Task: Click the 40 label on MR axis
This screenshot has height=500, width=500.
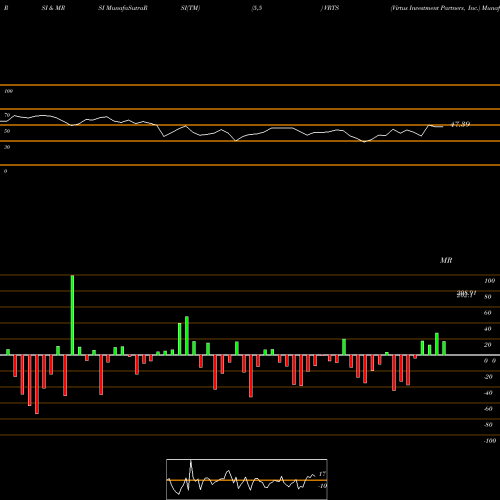Action: [488, 329]
